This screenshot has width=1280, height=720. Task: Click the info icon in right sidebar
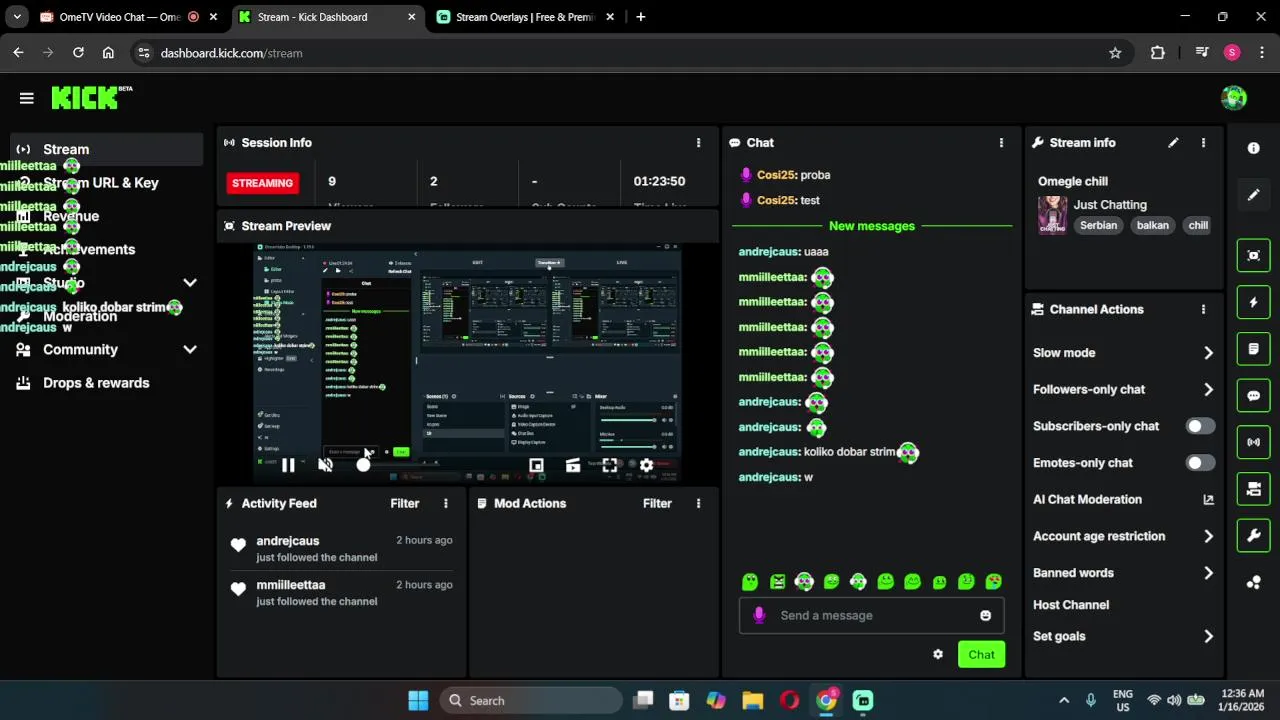(1253, 148)
